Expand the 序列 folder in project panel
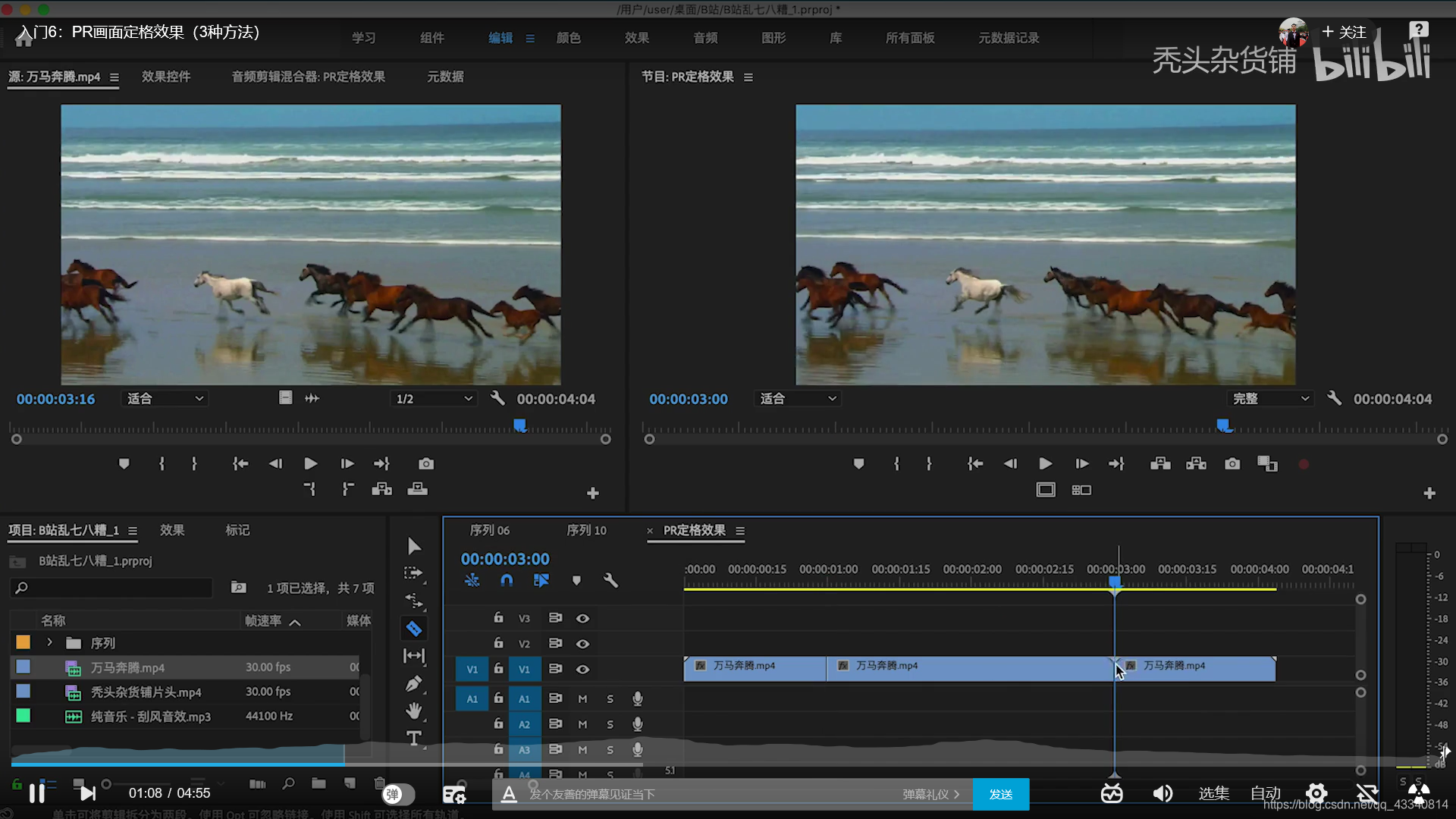This screenshot has height=819, width=1456. pyautogui.click(x=50, y=642)
